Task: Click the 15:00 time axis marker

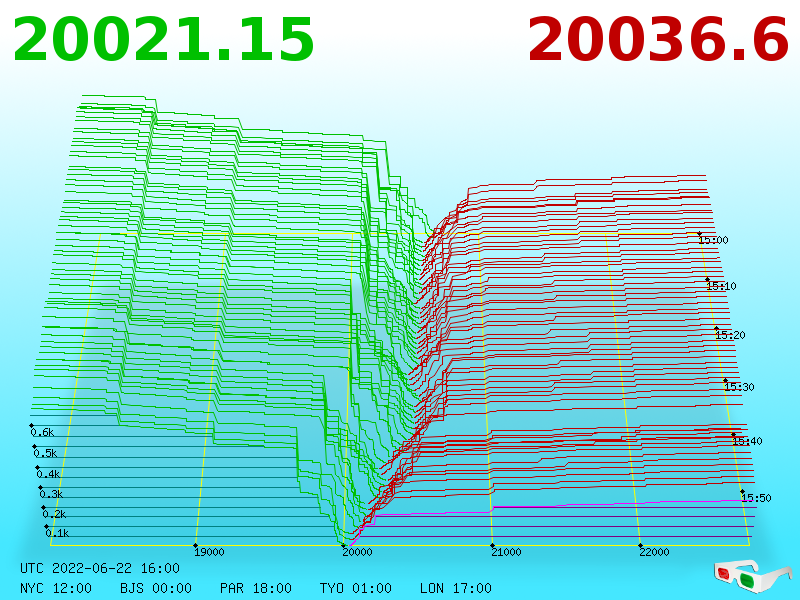Action: coord(713,240)
